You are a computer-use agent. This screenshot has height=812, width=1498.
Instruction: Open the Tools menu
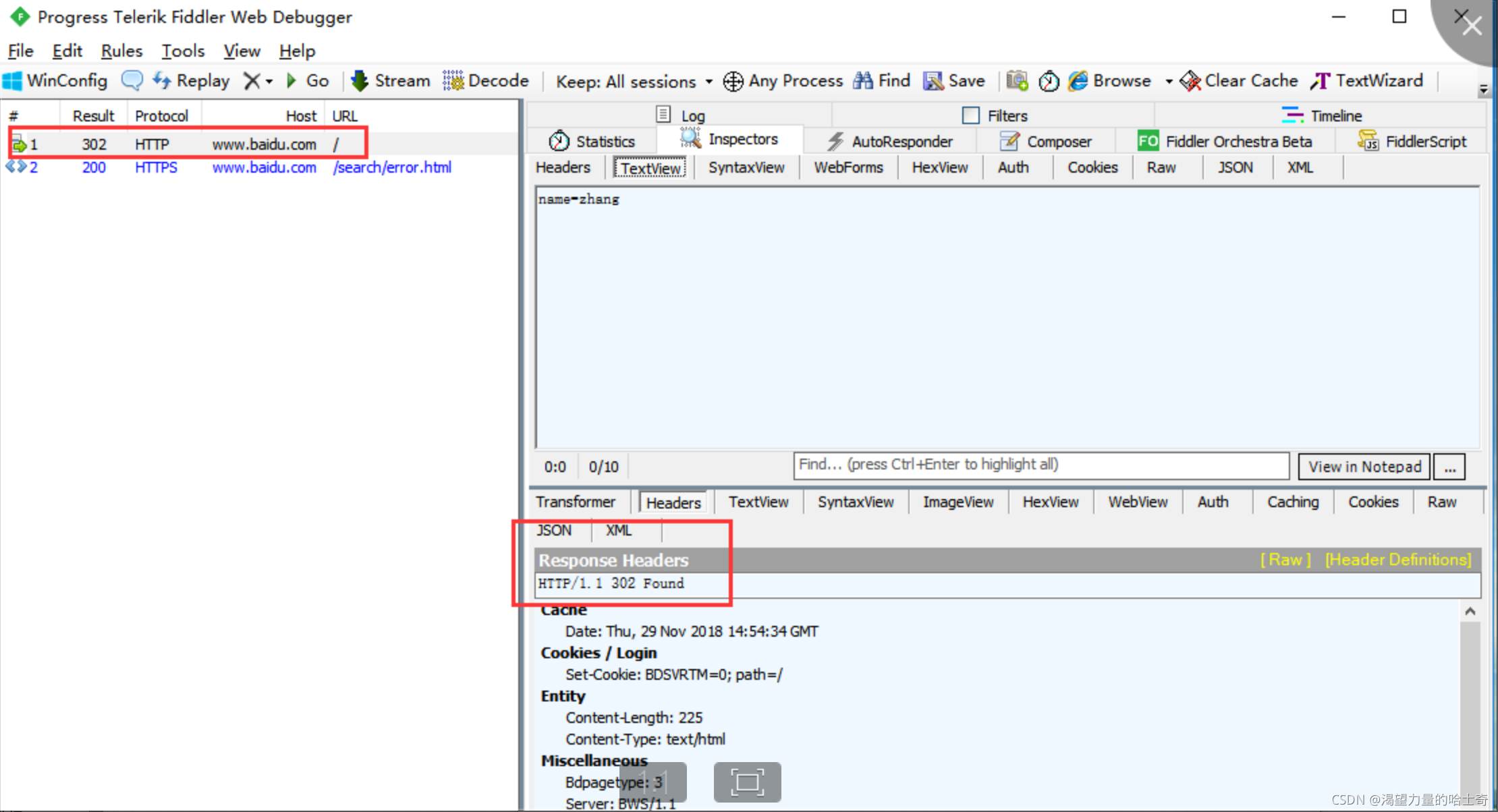[x=183, y=51]
